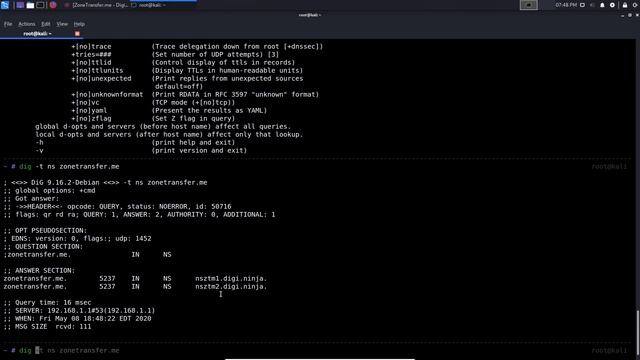Open the Help menu
Viewport: 640px width, 360px height.
[79, 24]
